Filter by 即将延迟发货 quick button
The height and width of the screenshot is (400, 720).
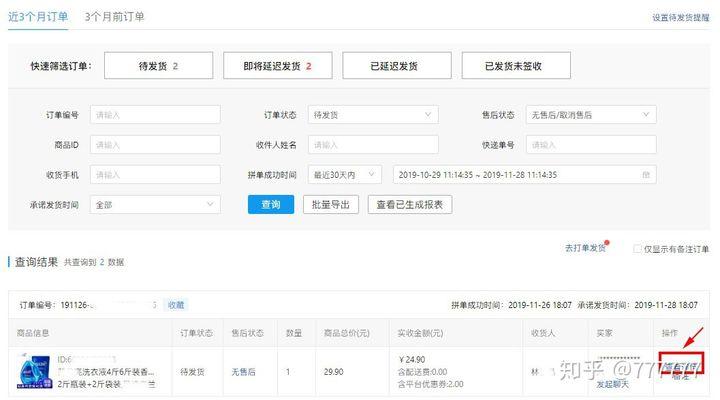coord(278,66)
